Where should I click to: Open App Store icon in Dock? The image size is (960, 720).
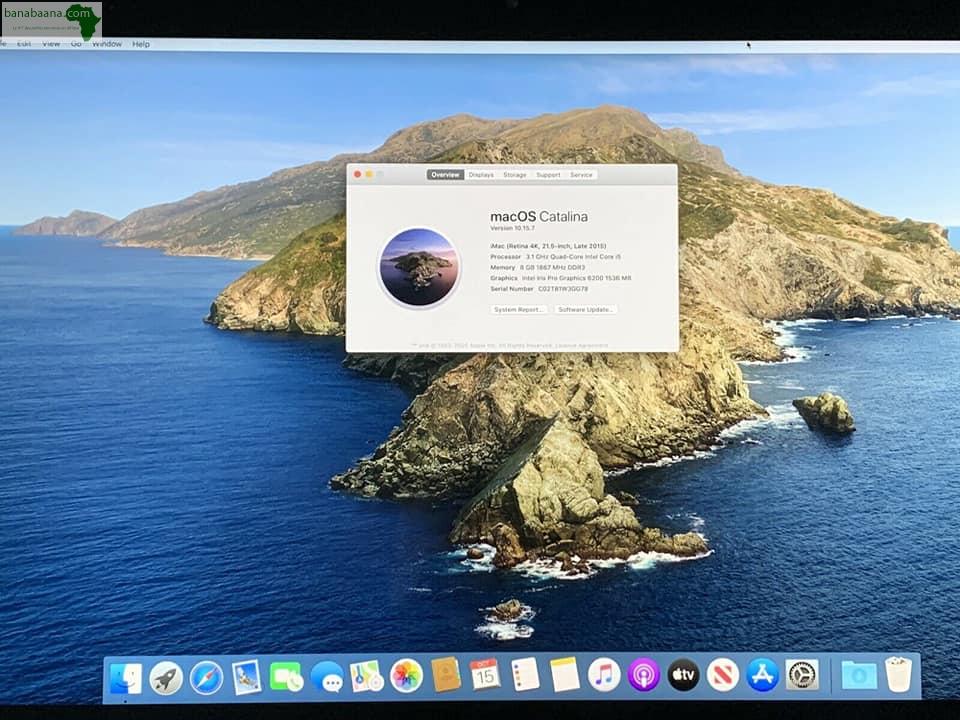(x=762, y=675)
